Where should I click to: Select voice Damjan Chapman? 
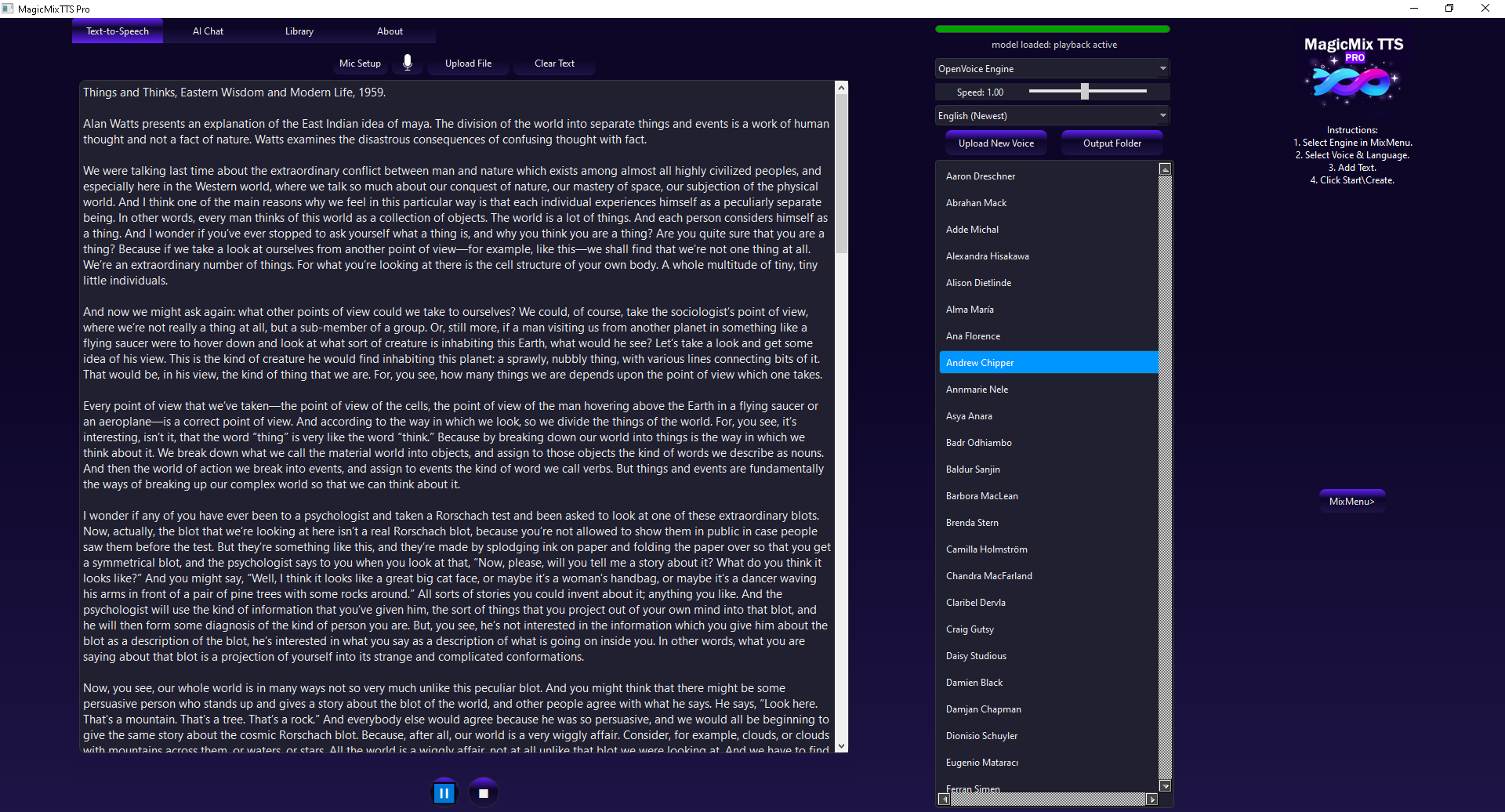click(x=1049, y=709)
